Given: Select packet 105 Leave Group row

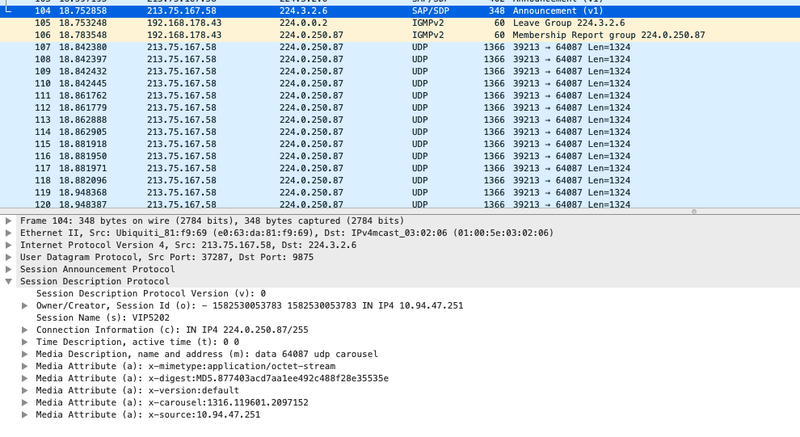Looking at the screenshot, I should point(400,23).
